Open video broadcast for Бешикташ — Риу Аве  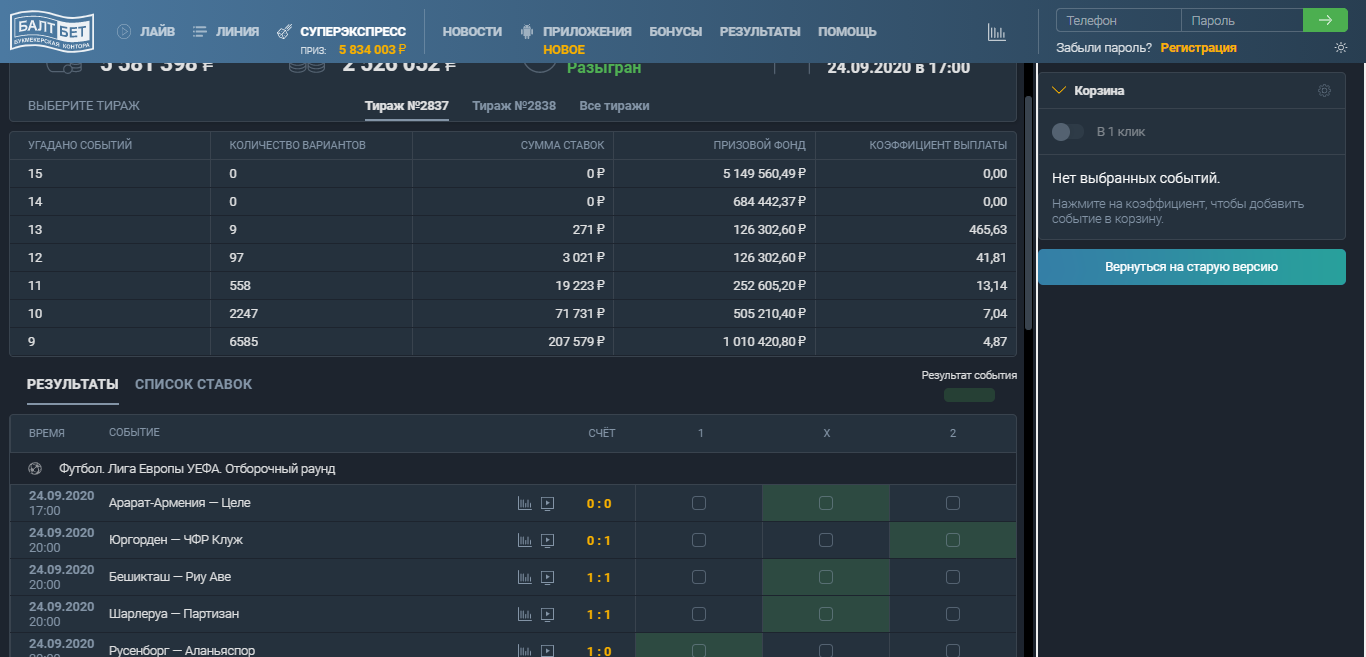pos(547,577)
